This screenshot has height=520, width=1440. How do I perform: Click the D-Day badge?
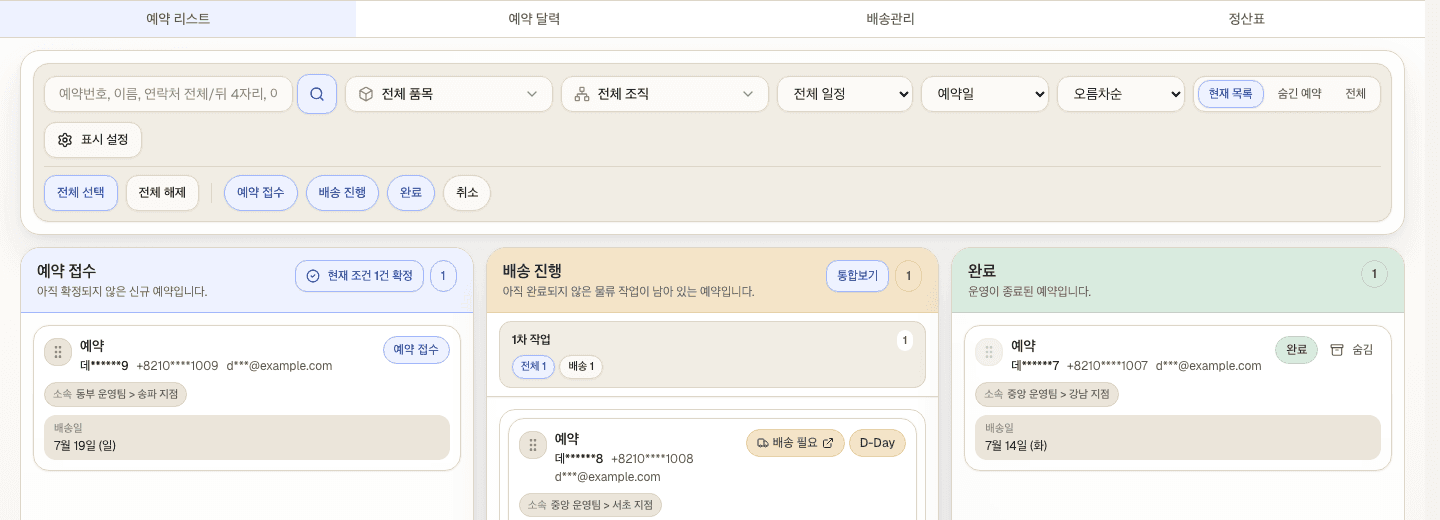point(877,443)
